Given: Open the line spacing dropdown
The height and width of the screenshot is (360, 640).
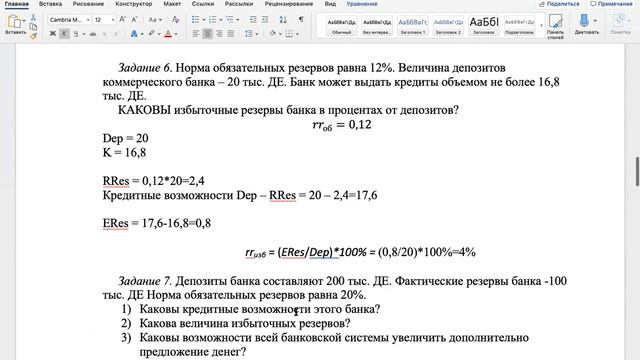Looking at the screenshot, I should (x=251, y=34).
